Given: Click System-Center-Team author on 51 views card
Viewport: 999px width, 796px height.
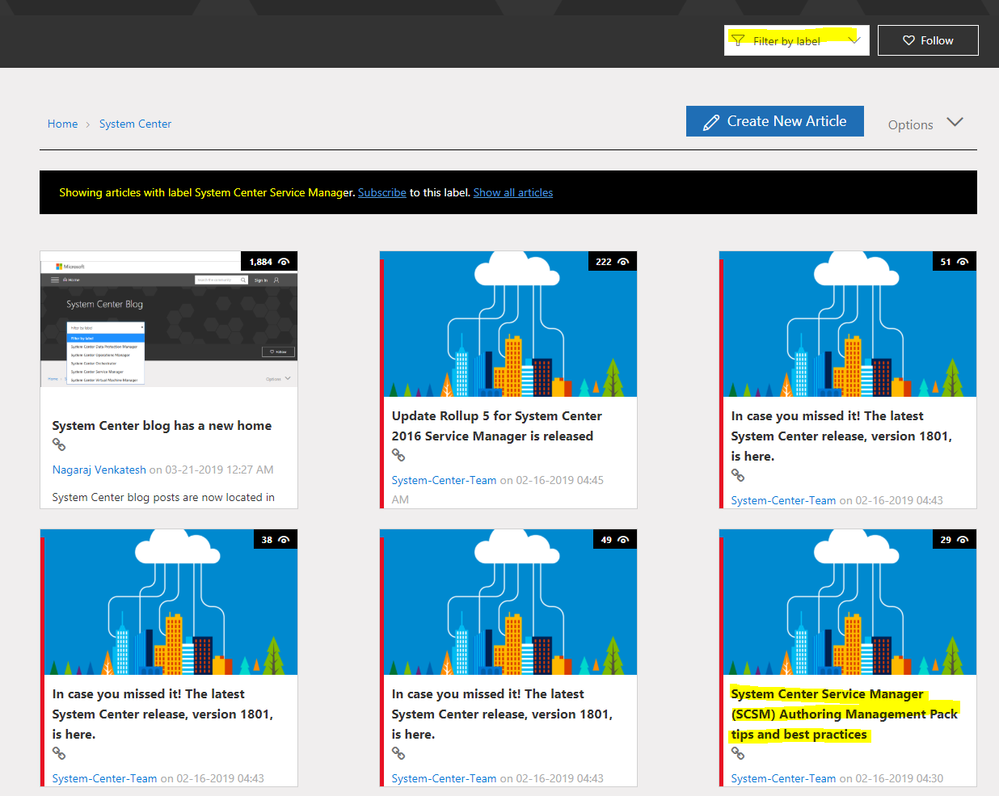Looking at the screenshot, I should click(783, 500).
